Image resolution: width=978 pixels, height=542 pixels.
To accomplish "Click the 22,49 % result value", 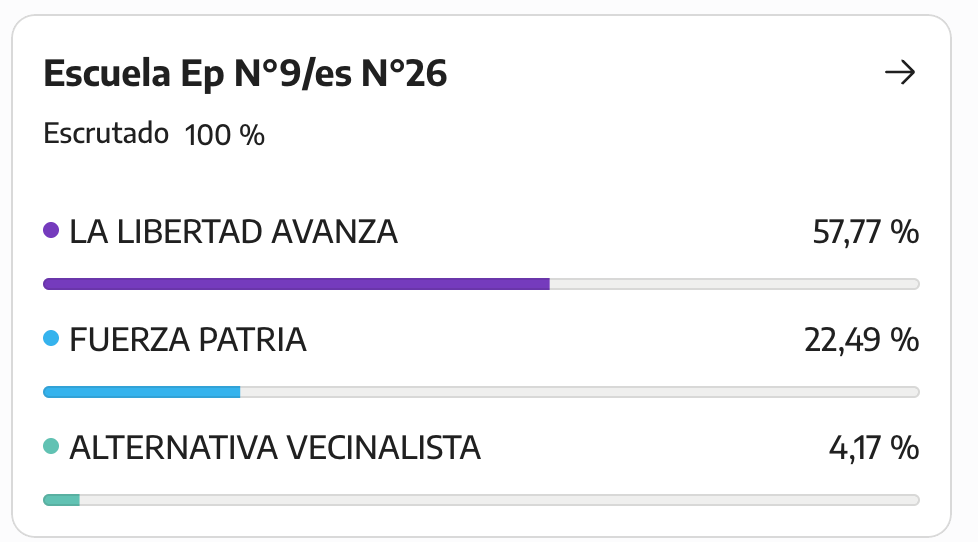I will [861, 340].
